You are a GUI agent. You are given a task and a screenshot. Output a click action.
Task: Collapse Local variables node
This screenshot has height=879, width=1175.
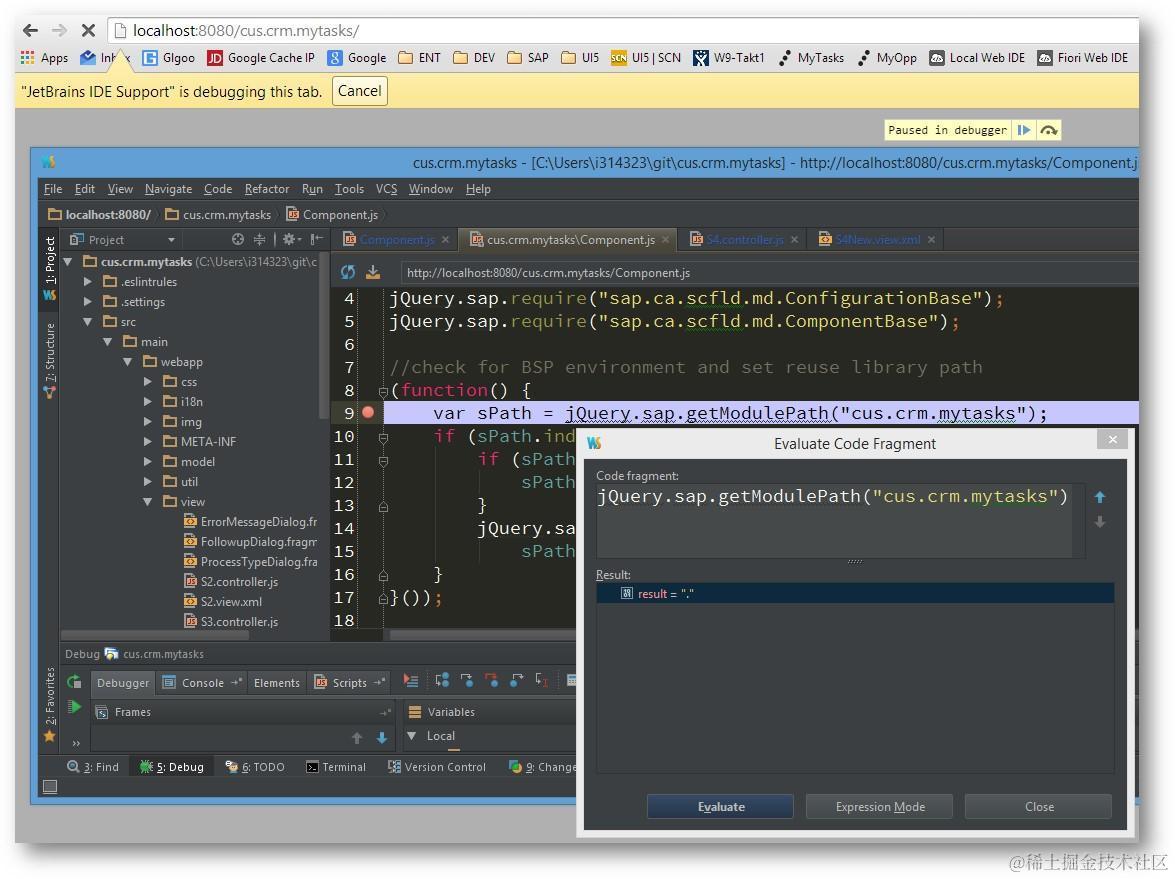(411, 736)
